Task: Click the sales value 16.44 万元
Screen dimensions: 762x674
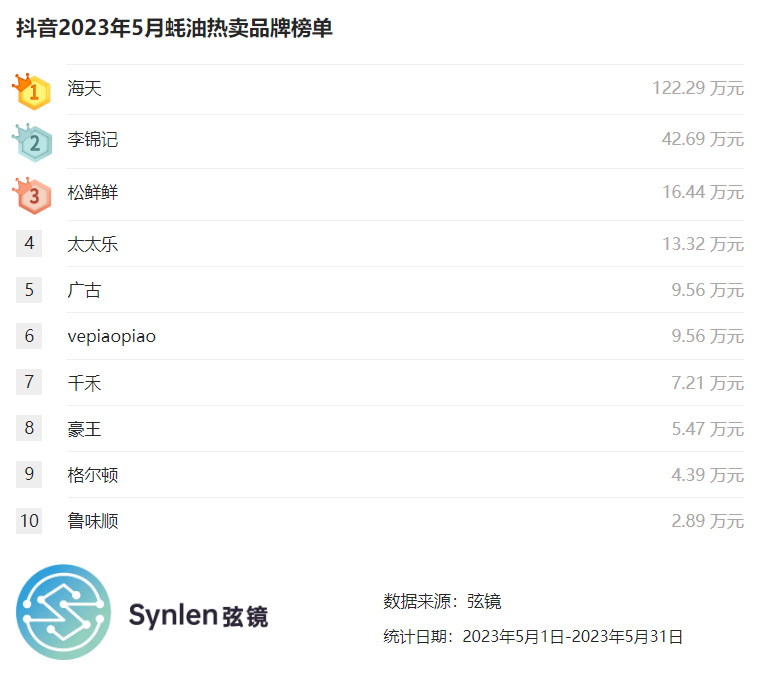Action: 703,192
